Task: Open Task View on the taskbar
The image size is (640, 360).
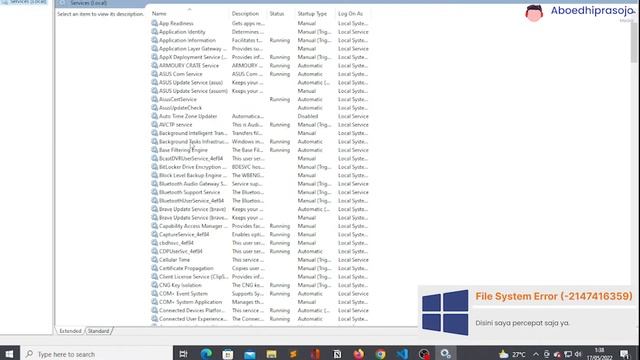Action: coord(184,354)
